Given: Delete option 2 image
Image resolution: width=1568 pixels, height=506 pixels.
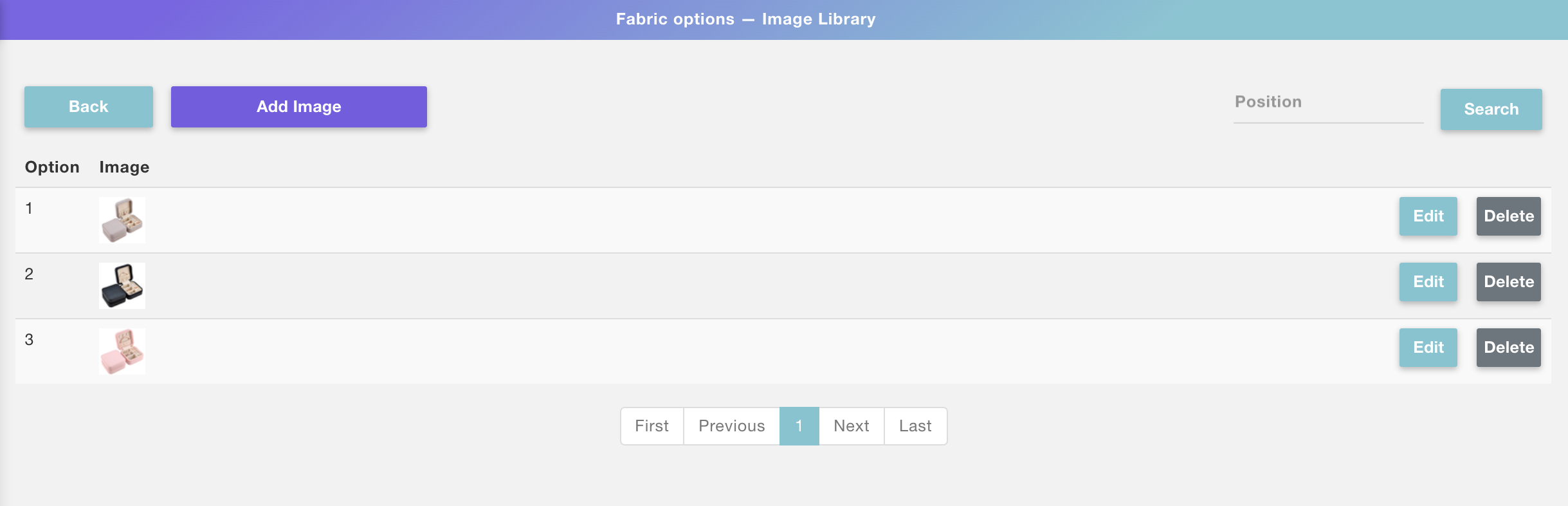Looking at the screenshot, I should (x=1508, y=282).
